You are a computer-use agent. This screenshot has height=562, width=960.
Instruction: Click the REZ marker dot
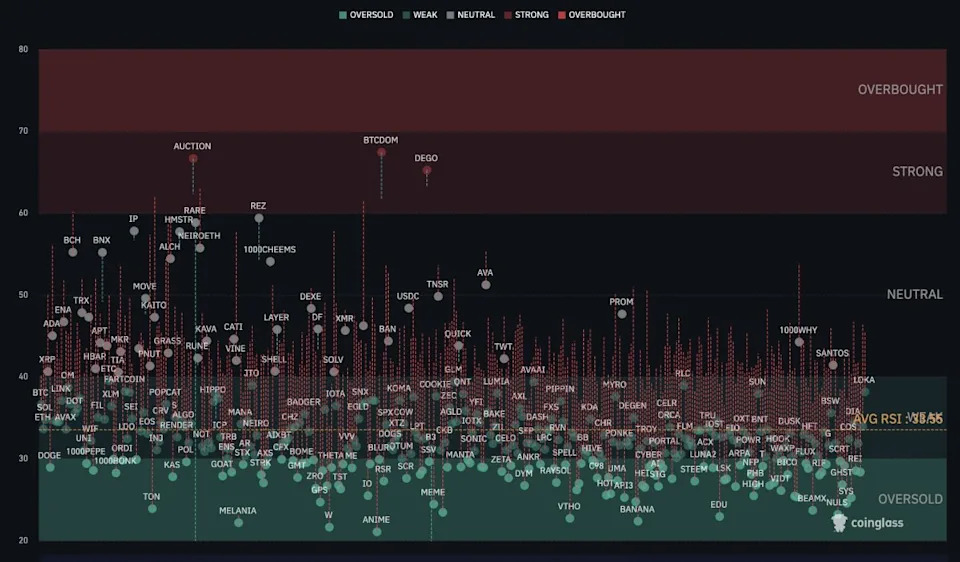[x=259, y=218]
